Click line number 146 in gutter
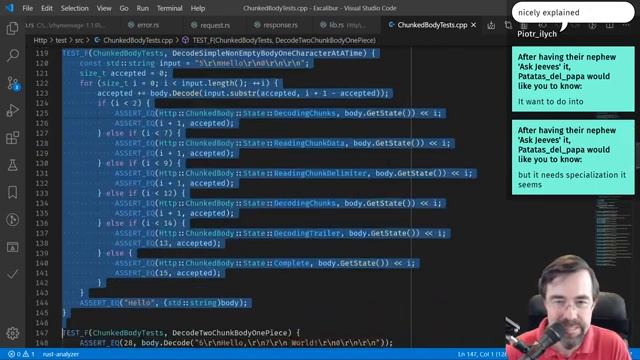Screen dimensions: 640x360 point(42,323)
